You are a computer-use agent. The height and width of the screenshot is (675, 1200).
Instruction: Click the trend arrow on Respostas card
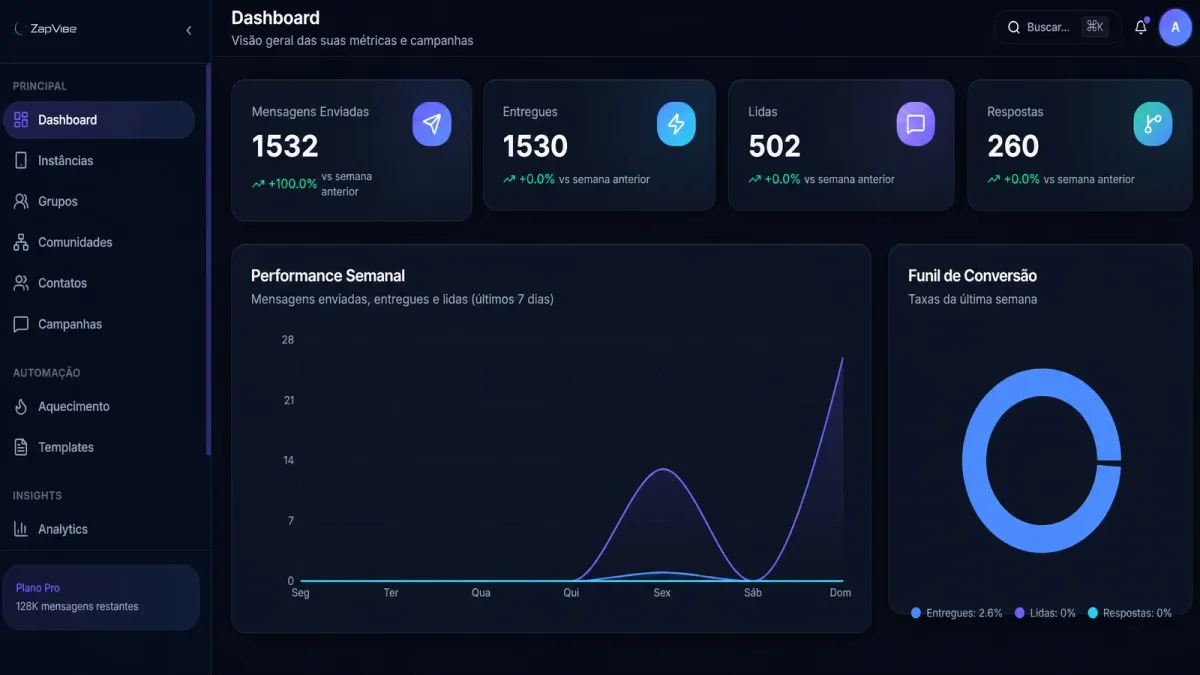click(x=993, y=180)
